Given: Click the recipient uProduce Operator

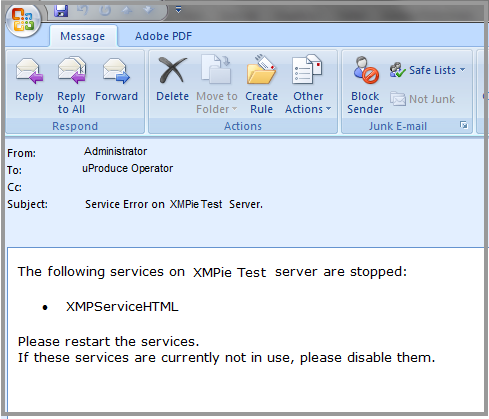Looking at the screenshot, I should (x=128, y=168).
